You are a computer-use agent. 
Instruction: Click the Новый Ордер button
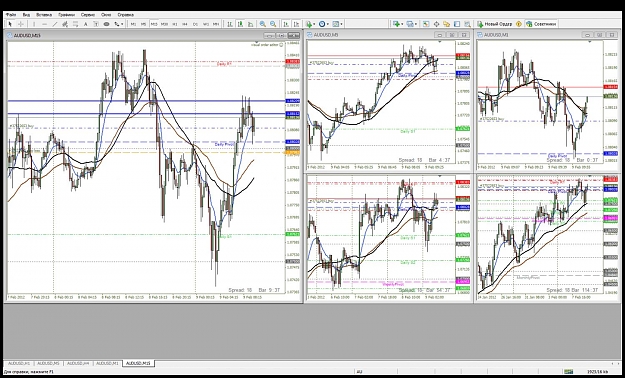pos(494,24)
